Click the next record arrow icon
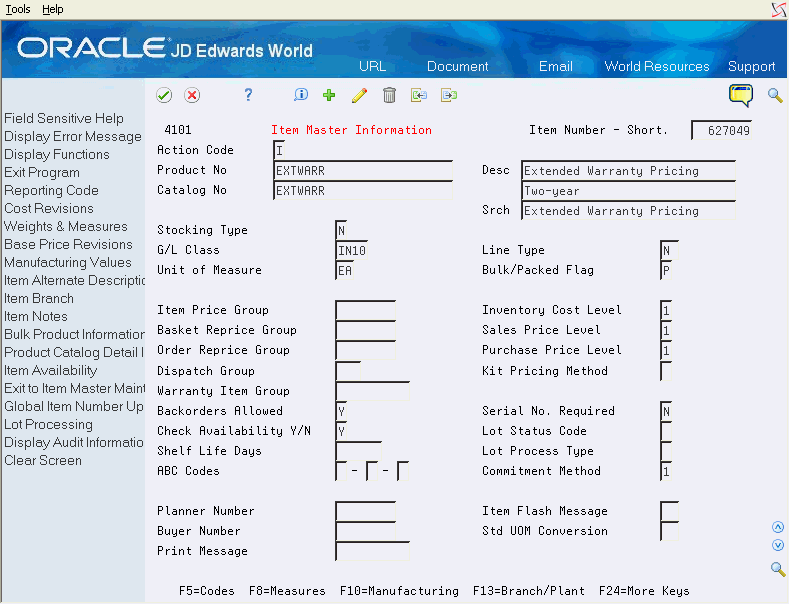Image resolution: width=789 pixels, height=604 pixels. 449,95
